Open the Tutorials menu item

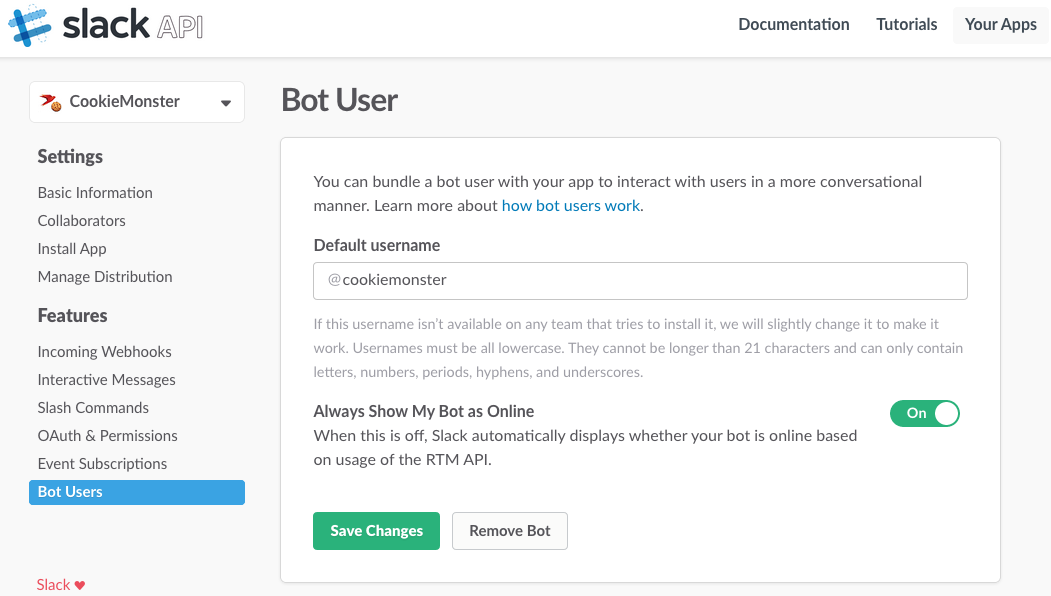coord(906,24)
